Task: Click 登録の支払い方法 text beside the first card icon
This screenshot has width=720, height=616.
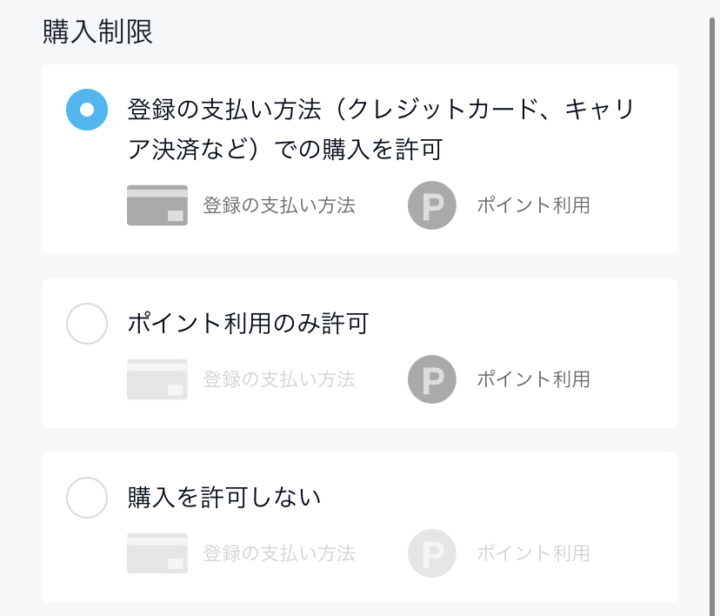Action: 279,205
